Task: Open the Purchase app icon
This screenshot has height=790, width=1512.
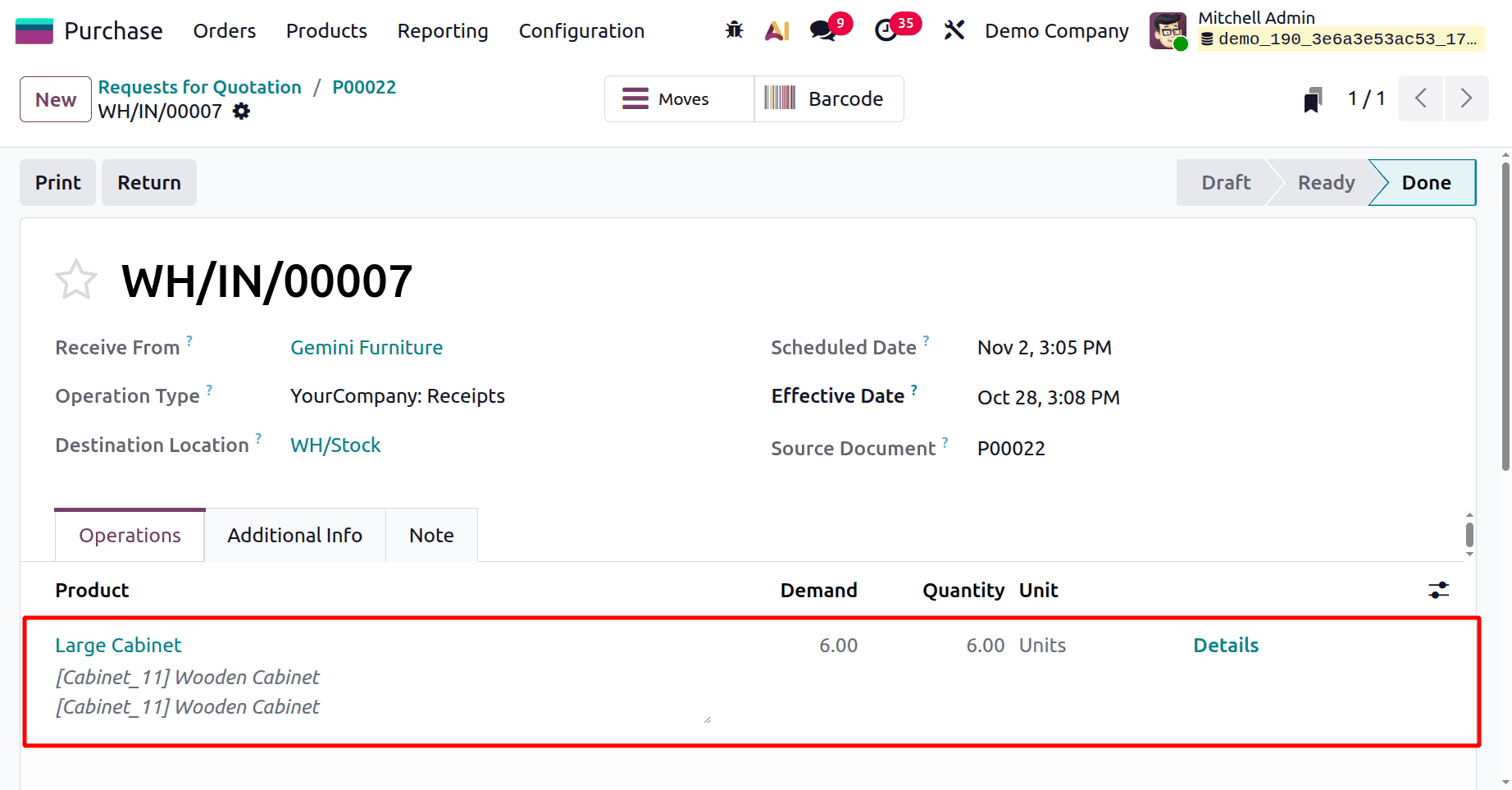Action: 34,30
